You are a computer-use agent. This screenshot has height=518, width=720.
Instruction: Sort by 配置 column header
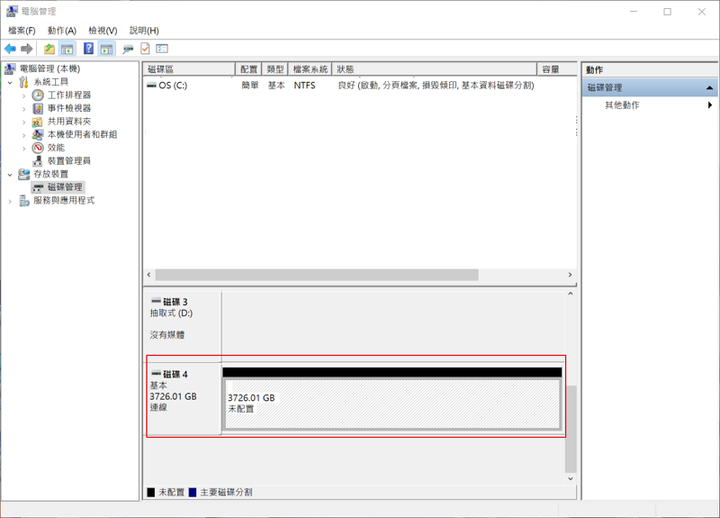point(248,69)
